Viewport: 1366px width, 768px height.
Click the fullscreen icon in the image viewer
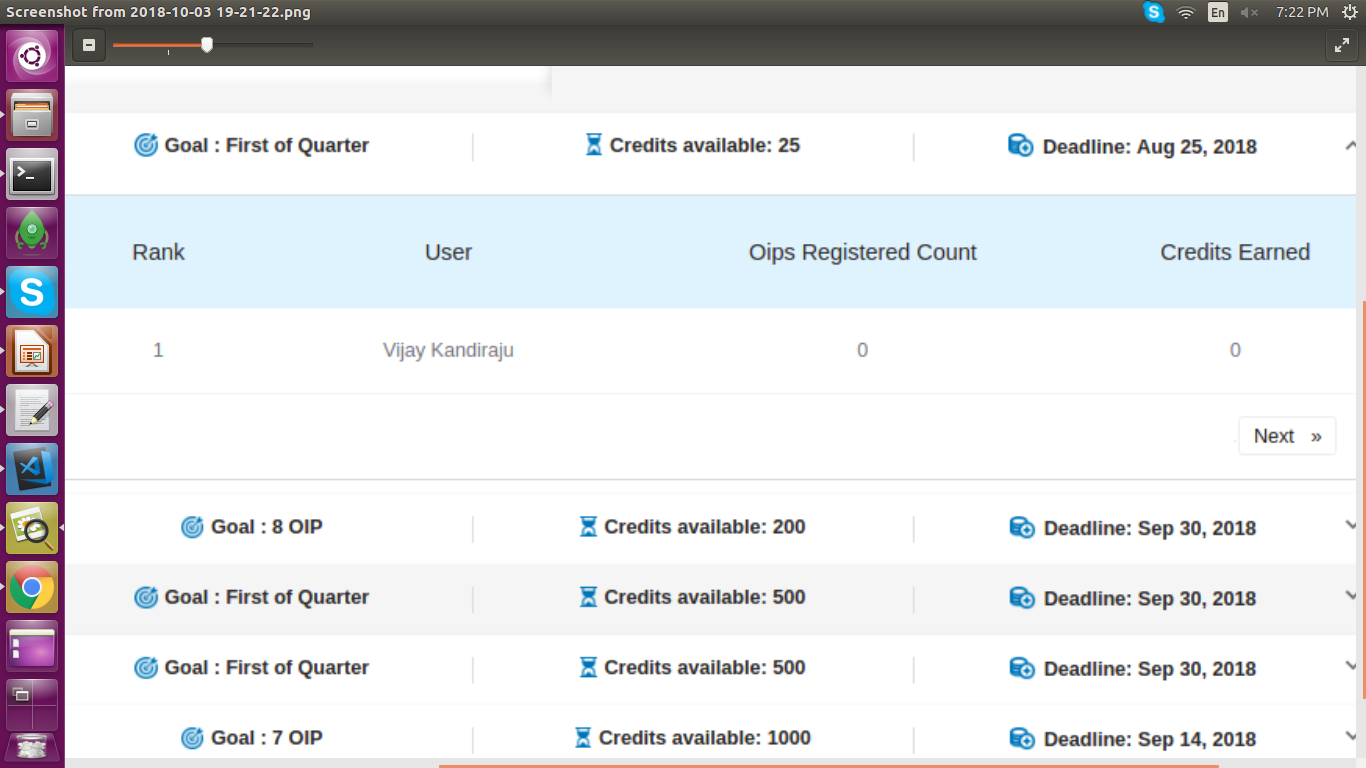[x=1342, y=44]
